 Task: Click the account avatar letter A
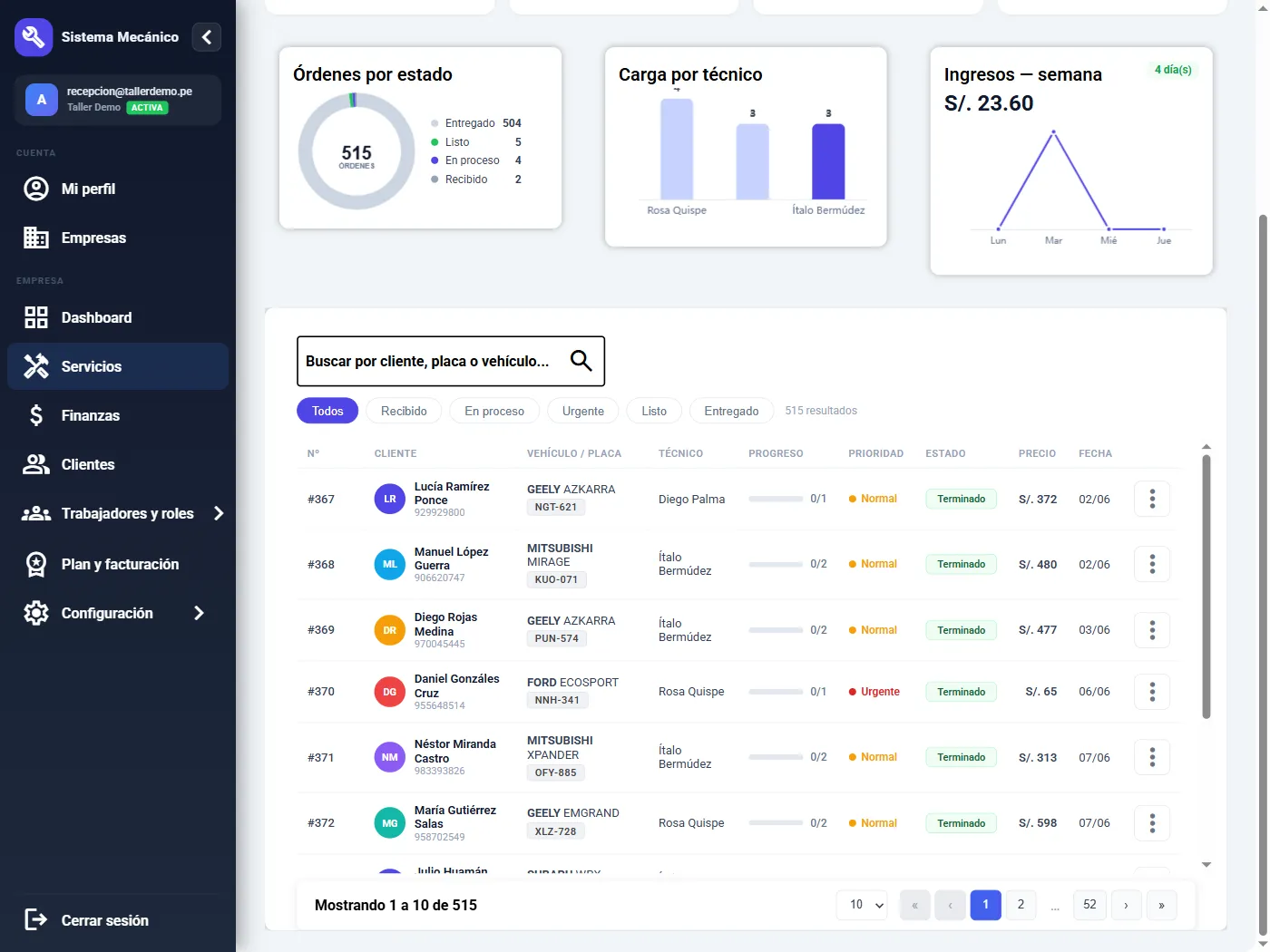[41, 100]
